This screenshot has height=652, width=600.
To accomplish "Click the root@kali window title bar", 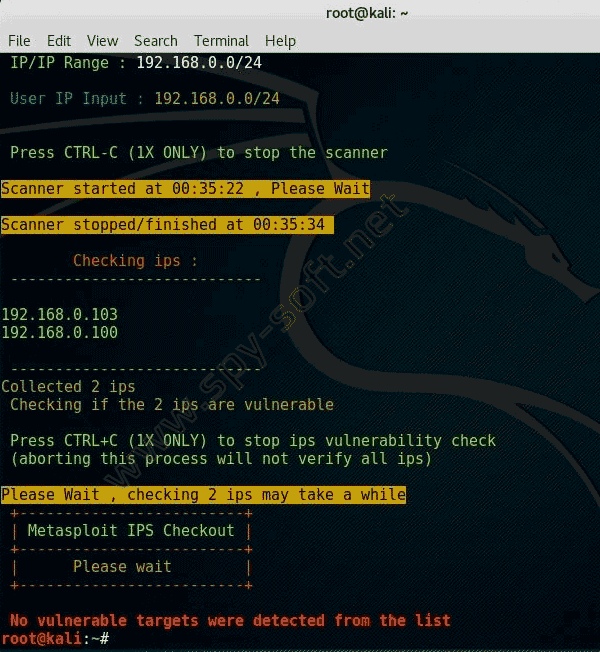I will point(368,12).
